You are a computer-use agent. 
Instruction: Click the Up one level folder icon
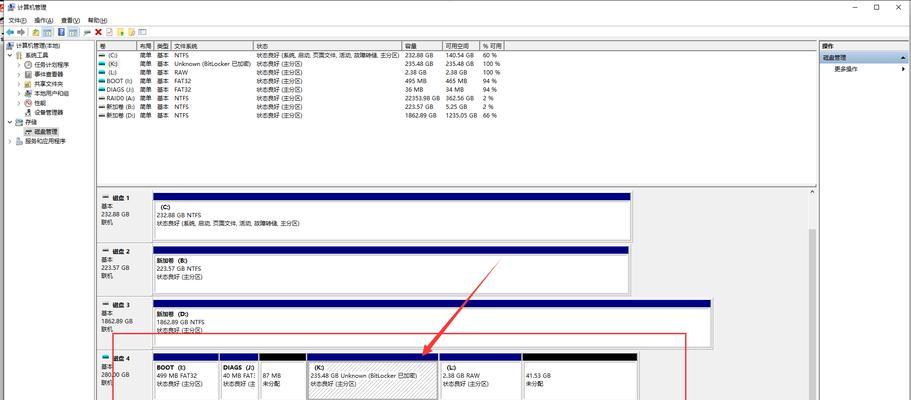pyautogui.click(x=36, y=33)
